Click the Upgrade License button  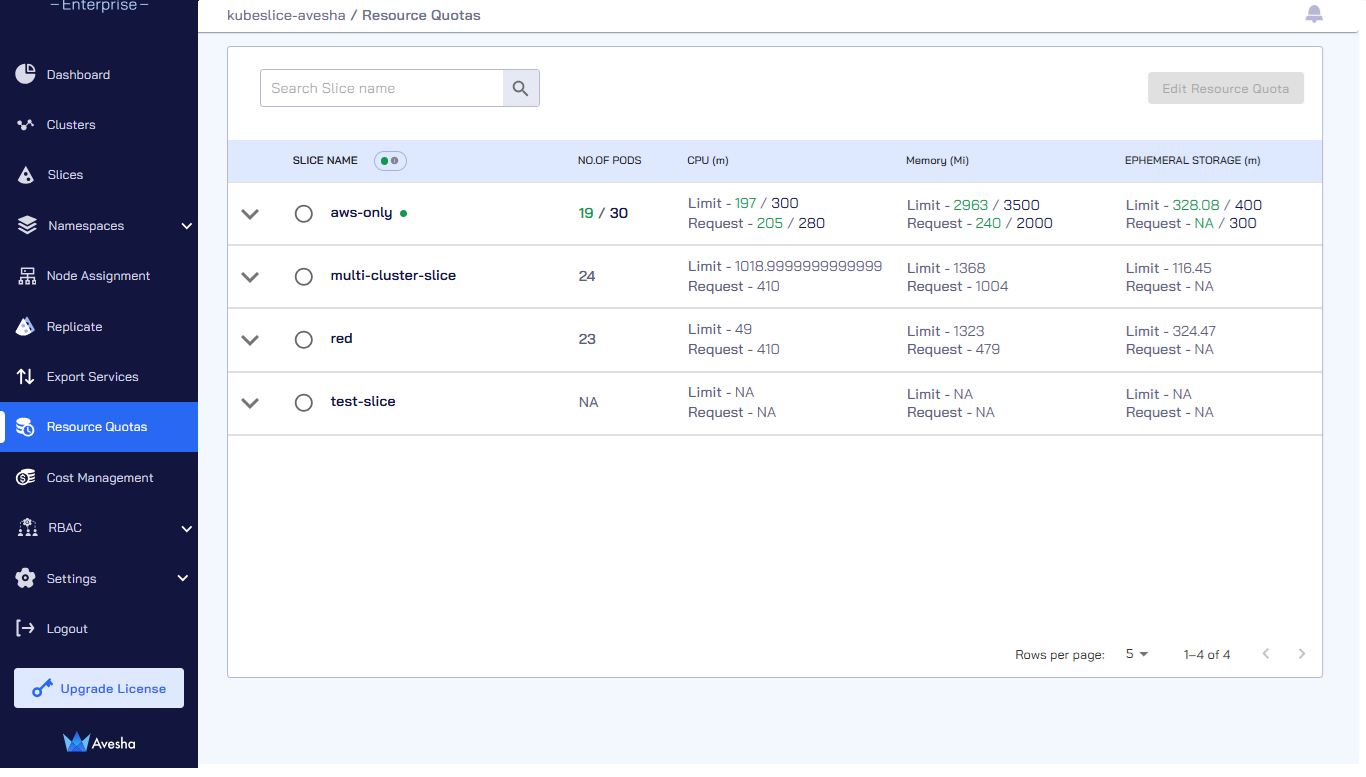coord(99,688)
